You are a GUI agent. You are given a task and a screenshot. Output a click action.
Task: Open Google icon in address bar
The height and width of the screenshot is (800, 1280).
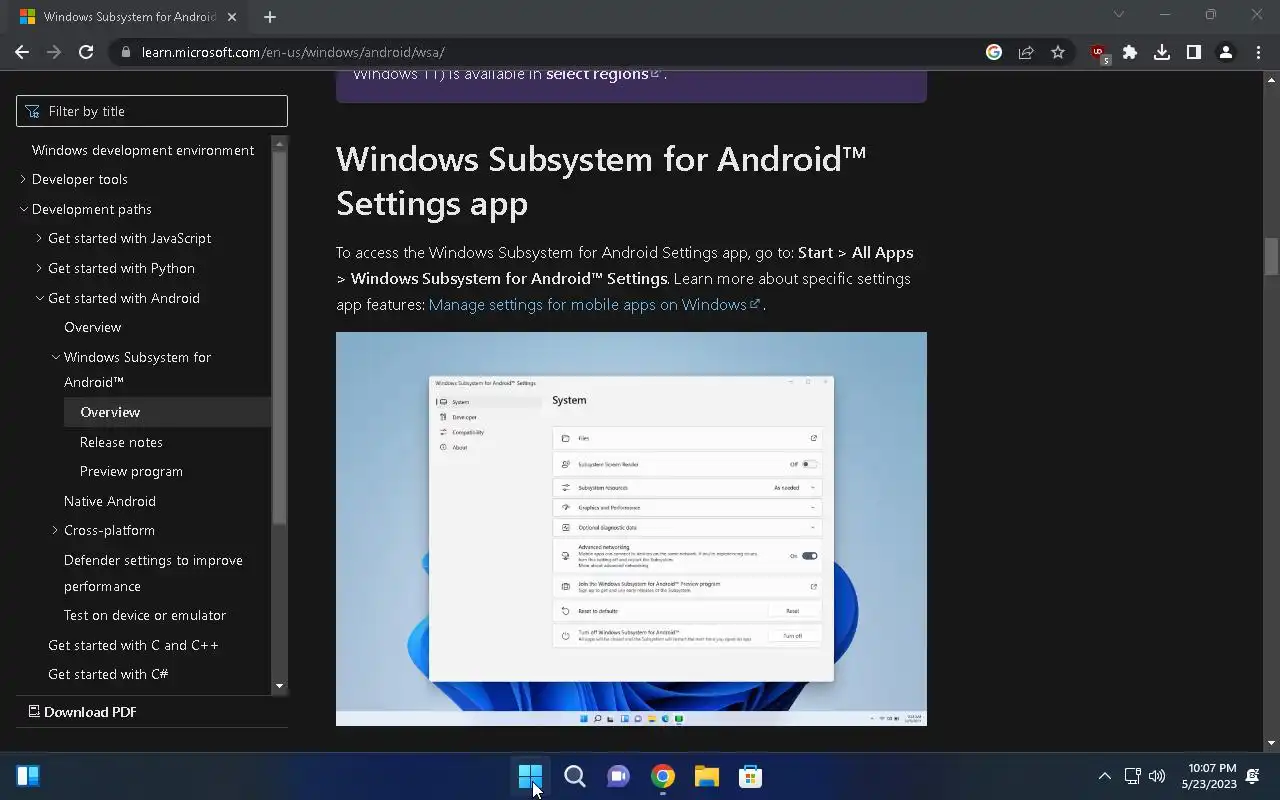click(x=994, y=52)
